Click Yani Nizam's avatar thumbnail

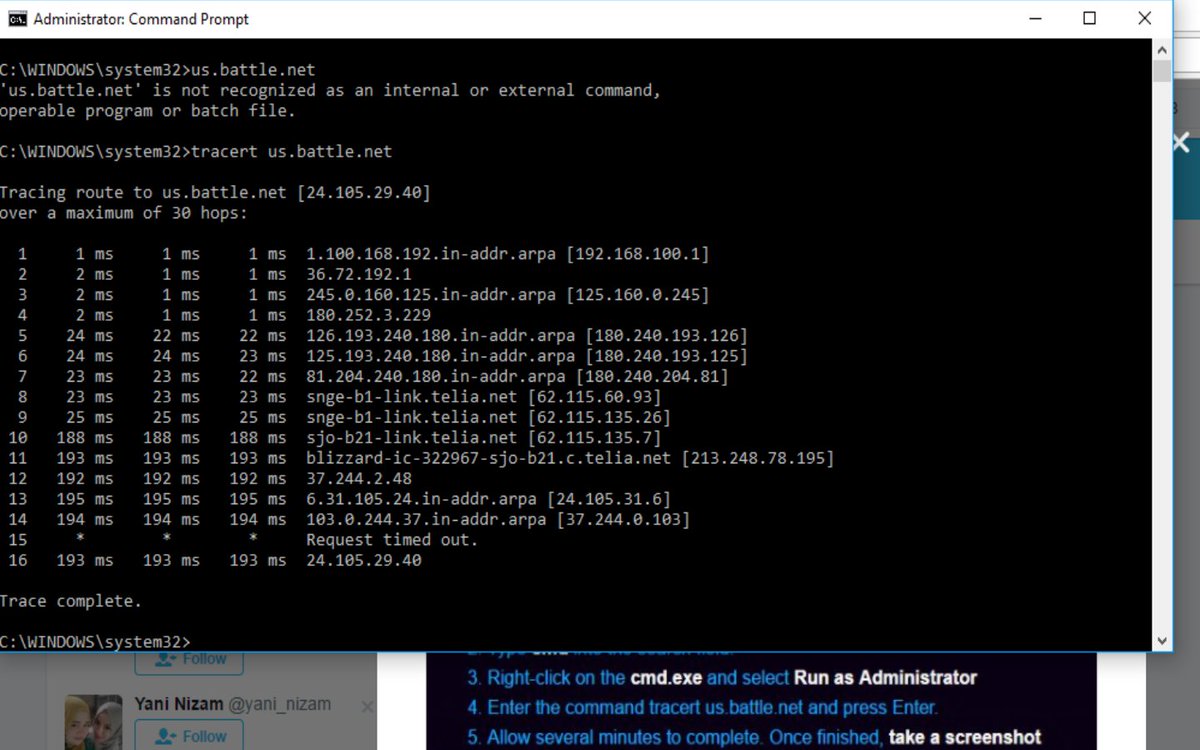click(x=94, y=722)
